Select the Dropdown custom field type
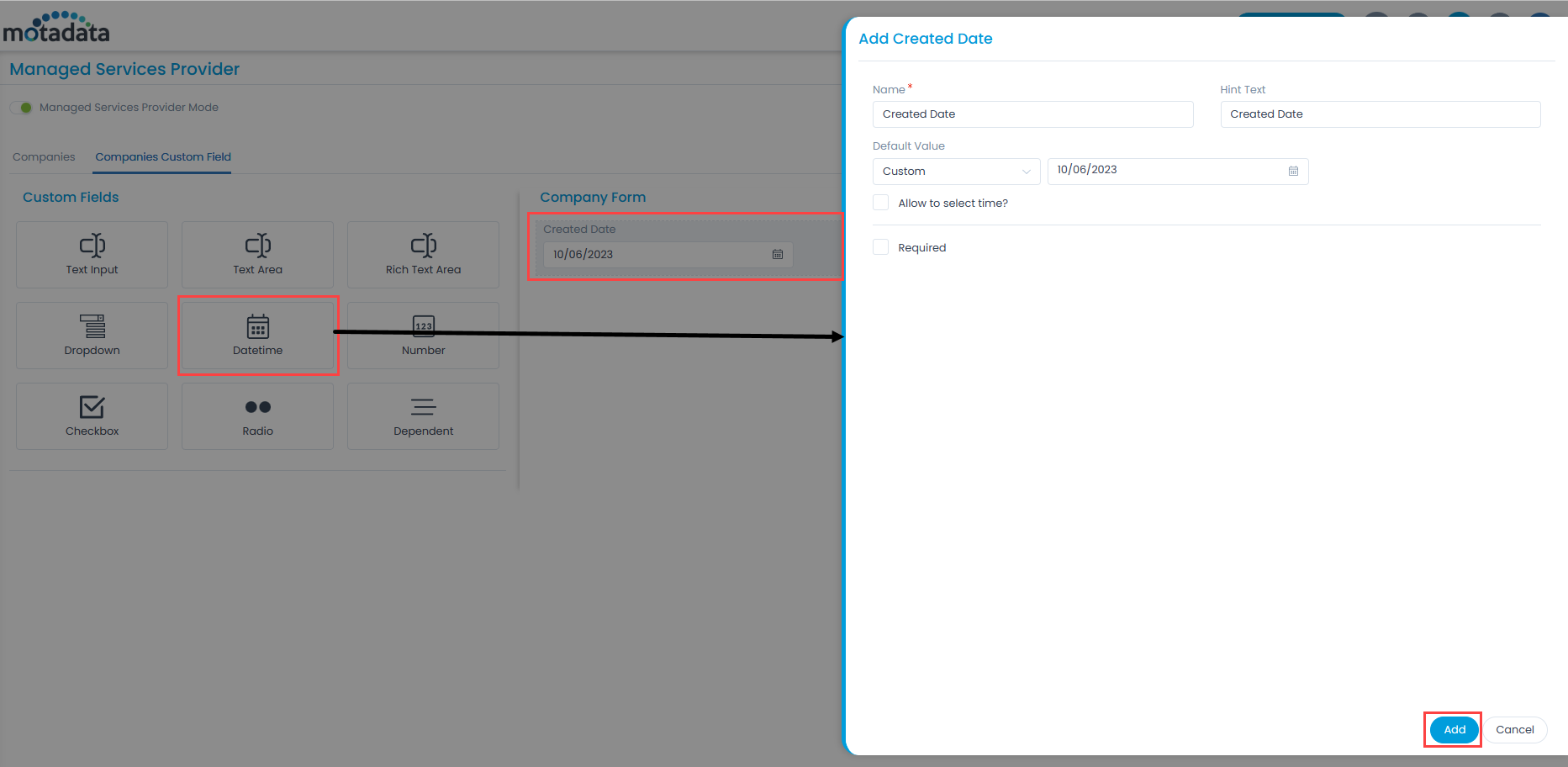Image resolution: width=1568 pixels, height=767 pixels. (x=91, y=335)
